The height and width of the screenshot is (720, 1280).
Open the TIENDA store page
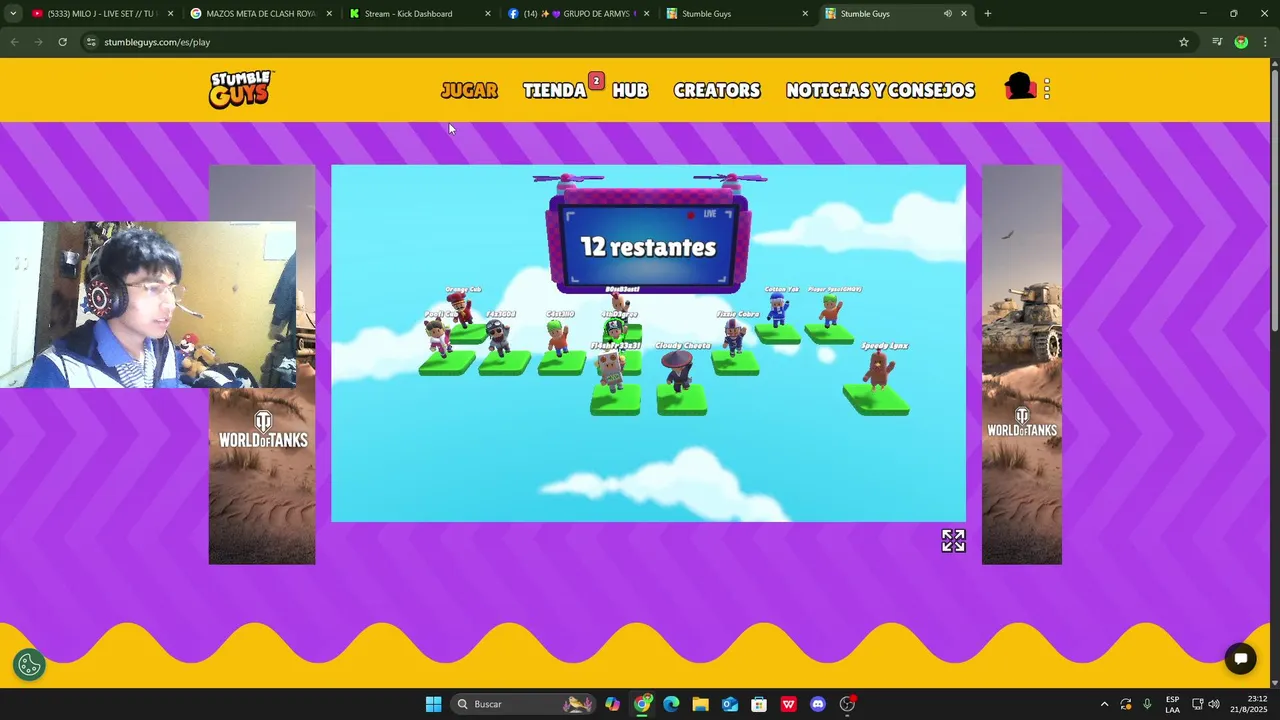pyautogui.click(x=554, y=90)
